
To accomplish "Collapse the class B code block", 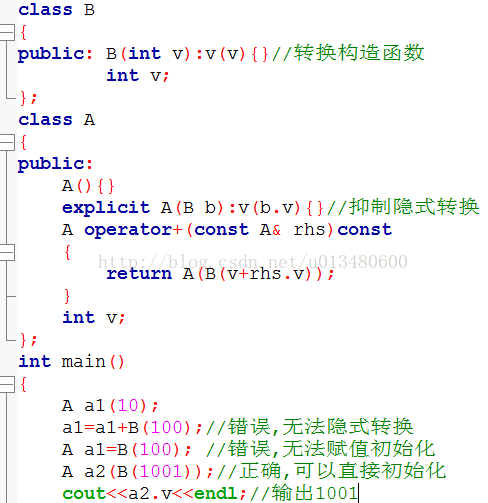I will 7,32.
